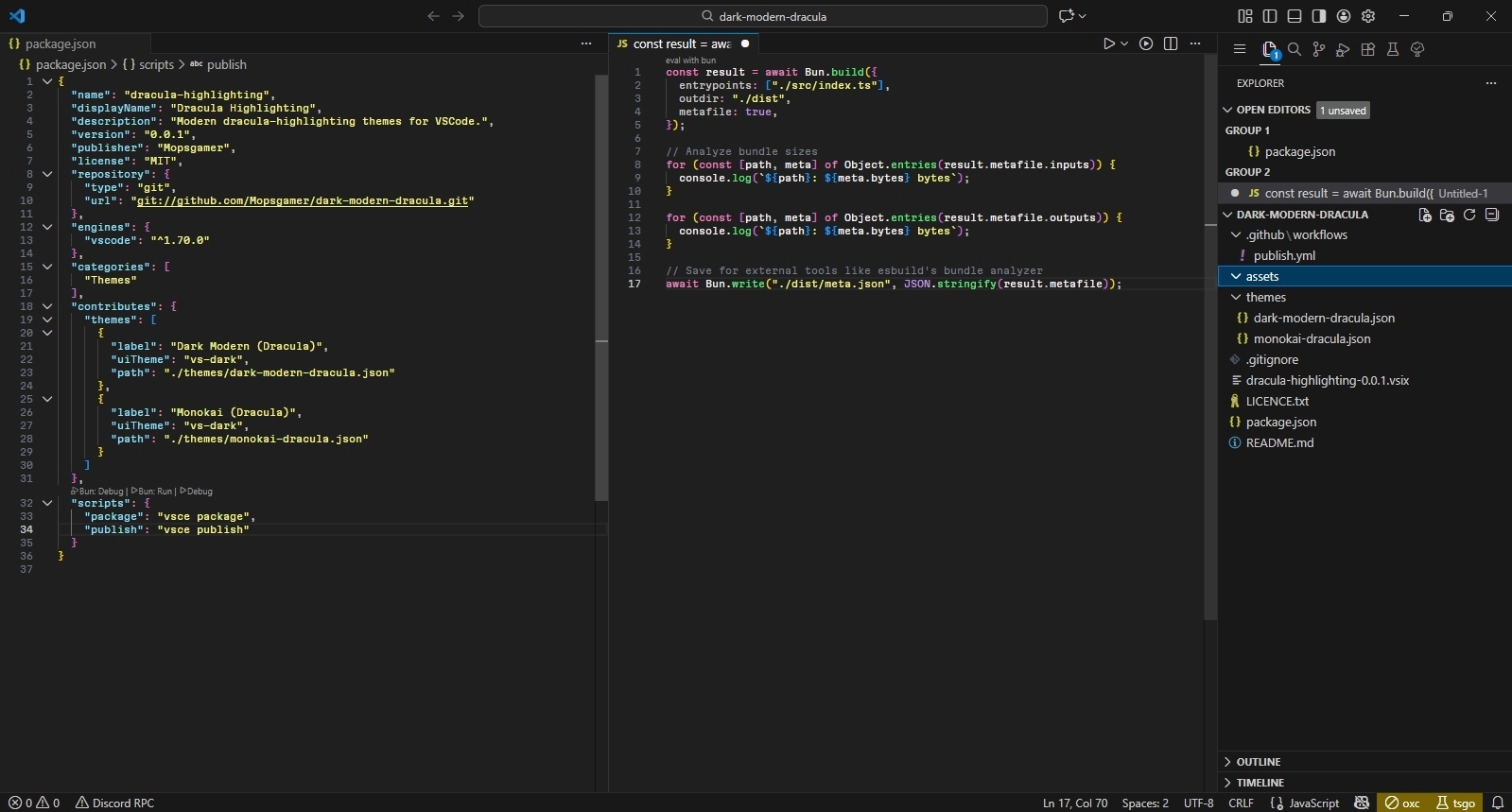Fold the categories block at line 15
1512x812 pixels.
pyautogui.click(x=47, y=267)
